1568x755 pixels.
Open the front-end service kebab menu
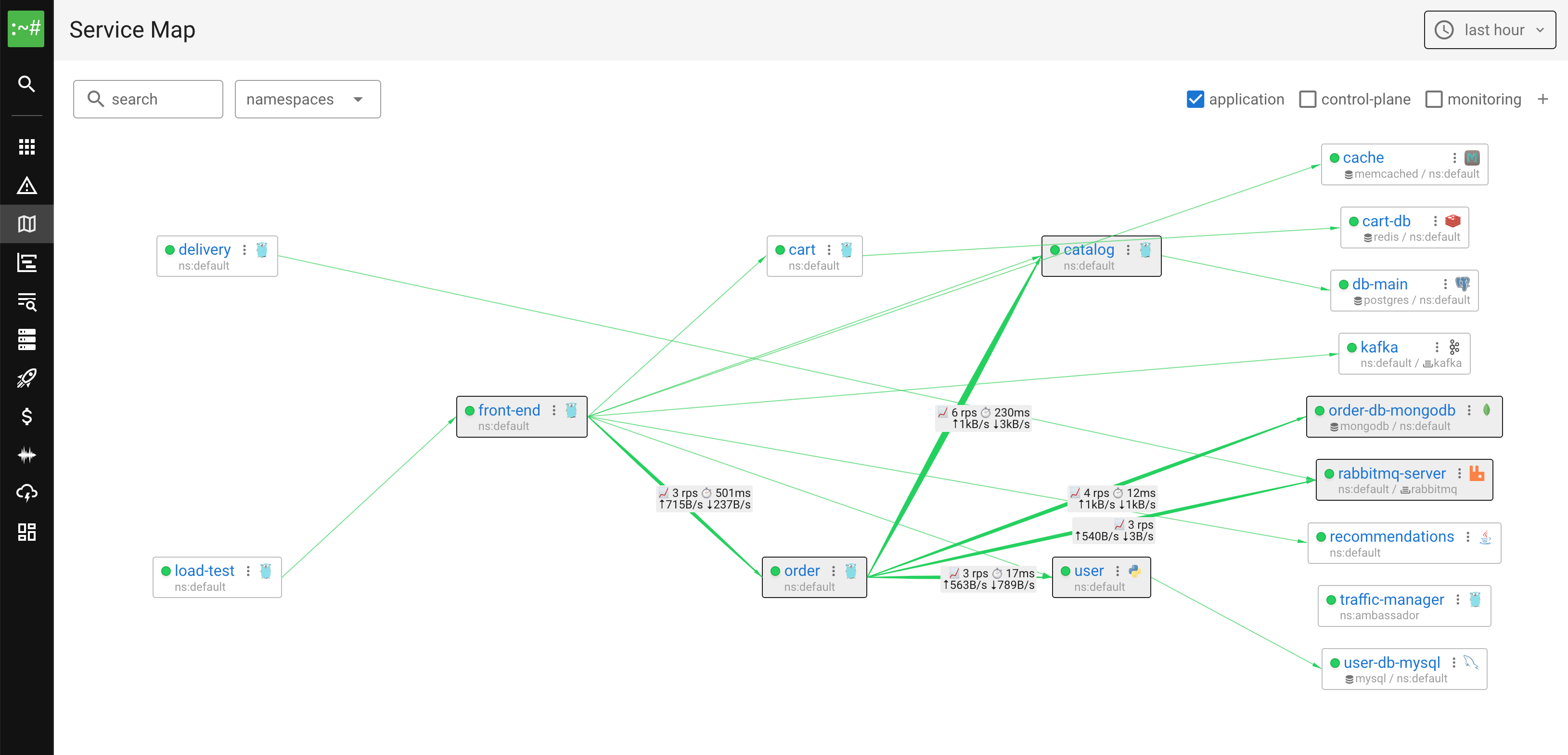pyautogui.click(x=554, y=410)
